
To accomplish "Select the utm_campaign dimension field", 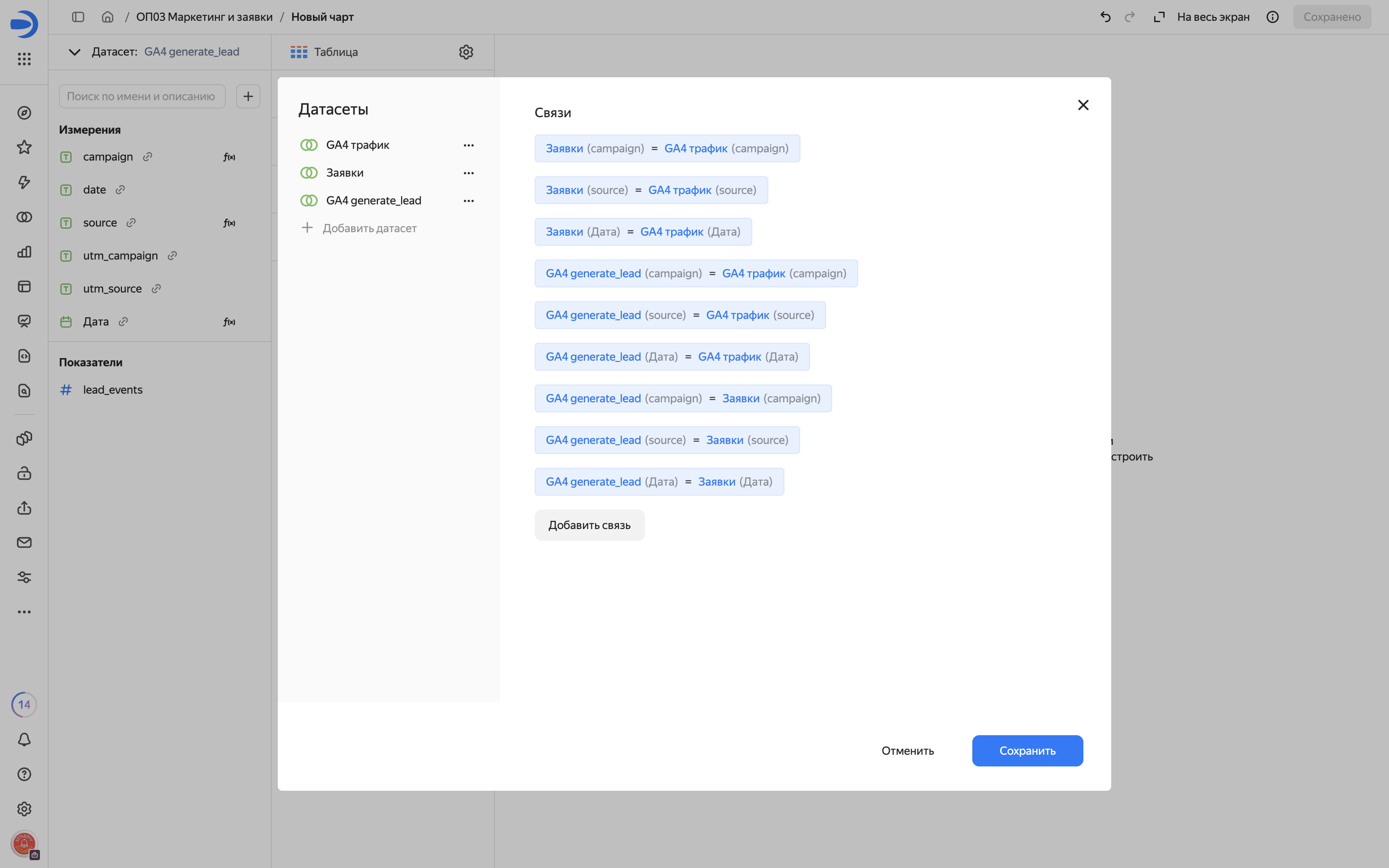I will click(121, 256).
